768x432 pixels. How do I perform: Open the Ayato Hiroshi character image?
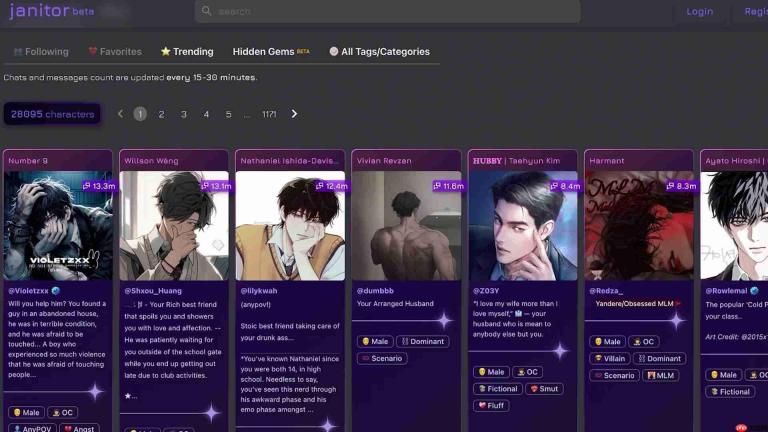pos(734,225)
